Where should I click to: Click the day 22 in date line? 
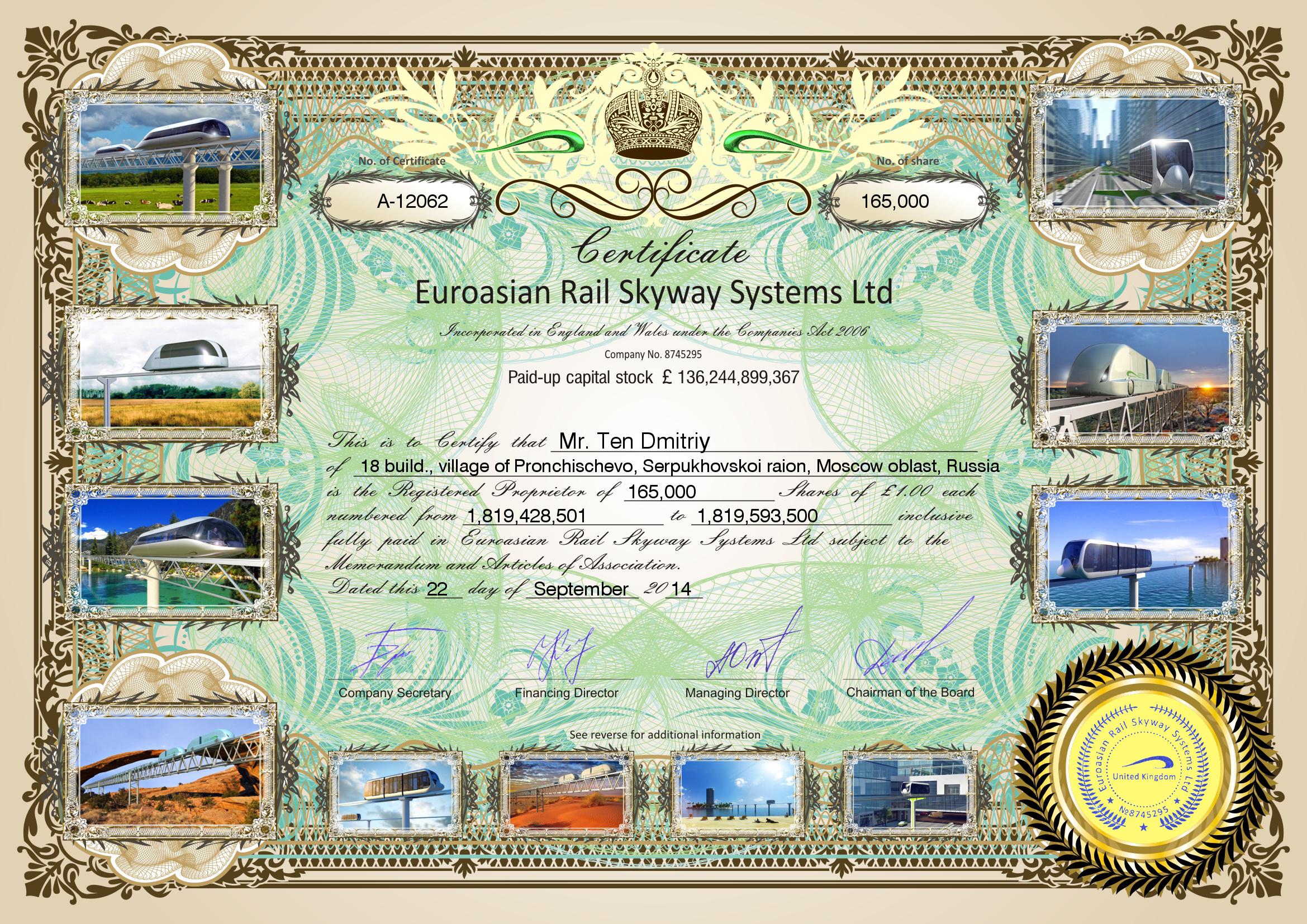437,589
